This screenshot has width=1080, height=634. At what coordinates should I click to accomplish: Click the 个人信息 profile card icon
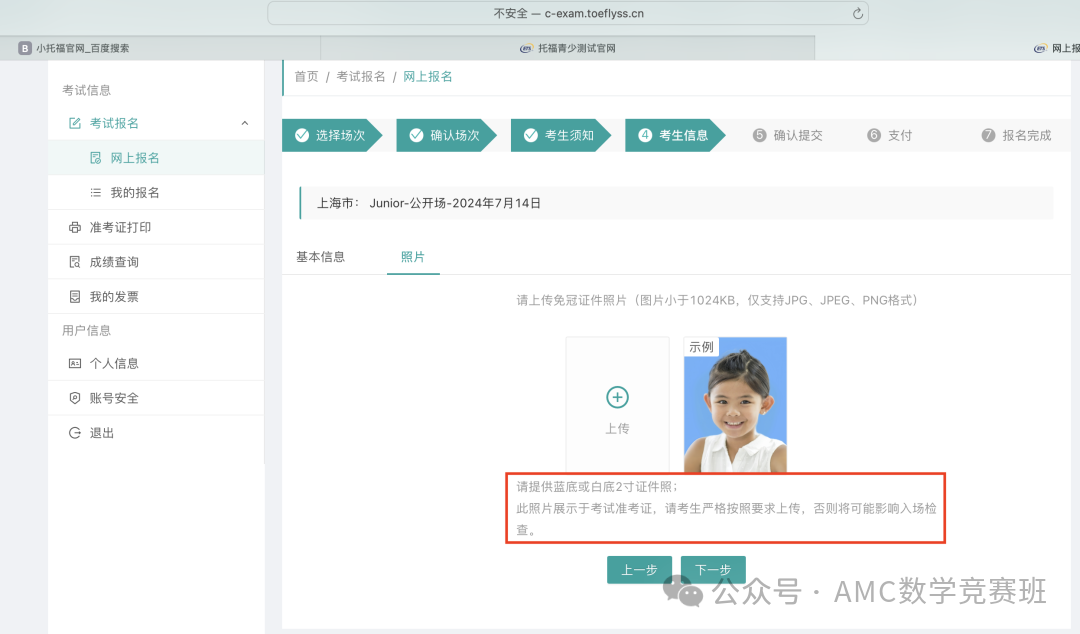click(x=74, y=364)
